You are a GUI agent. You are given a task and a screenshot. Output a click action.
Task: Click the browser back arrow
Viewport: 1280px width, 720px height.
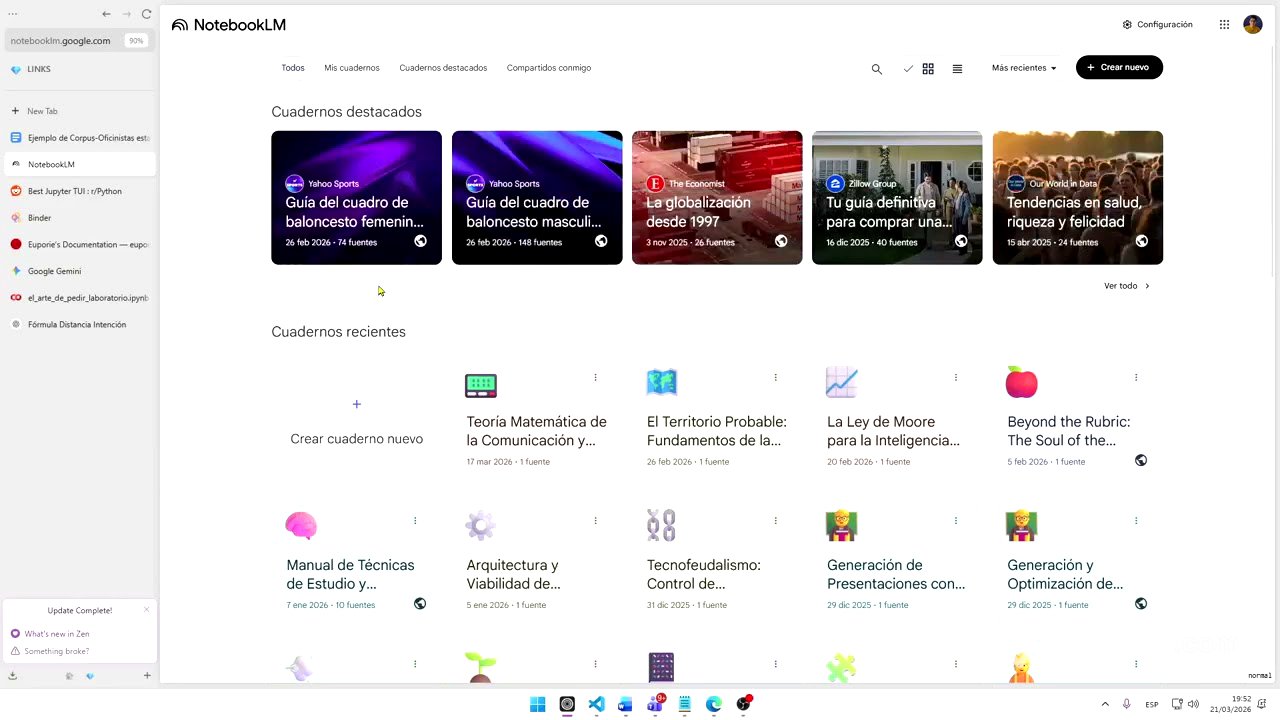106,14
